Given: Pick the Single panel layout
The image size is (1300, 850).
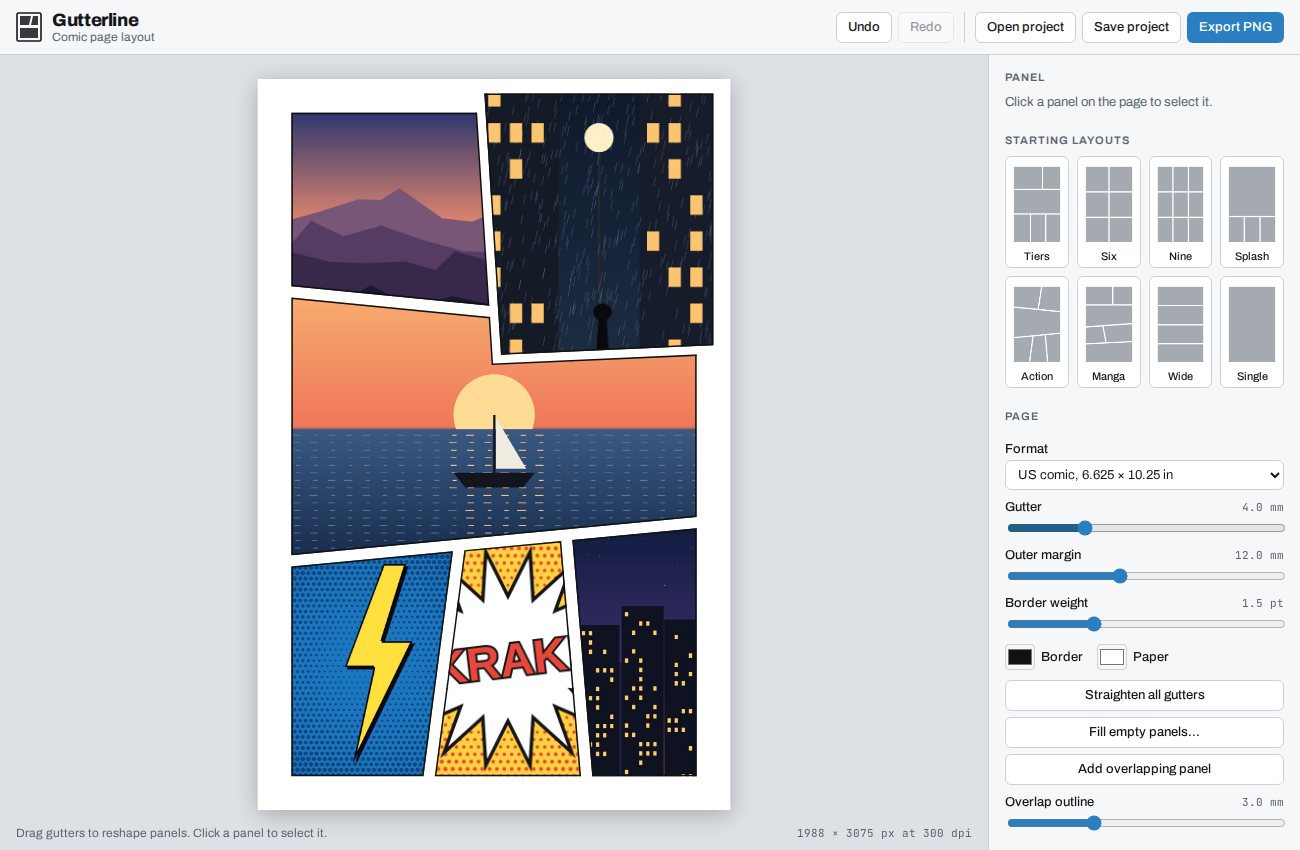Looking at the screenshot, I should click(x=1252, y=332).
